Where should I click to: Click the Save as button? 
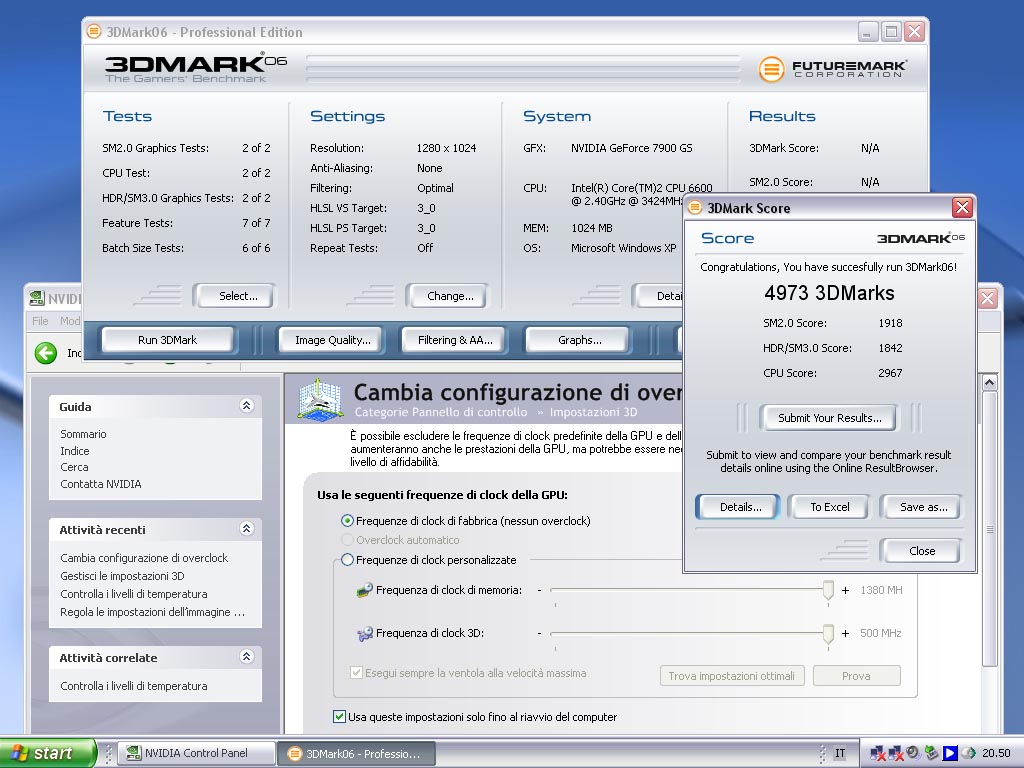pyautogui.click(x=923, y=507)
